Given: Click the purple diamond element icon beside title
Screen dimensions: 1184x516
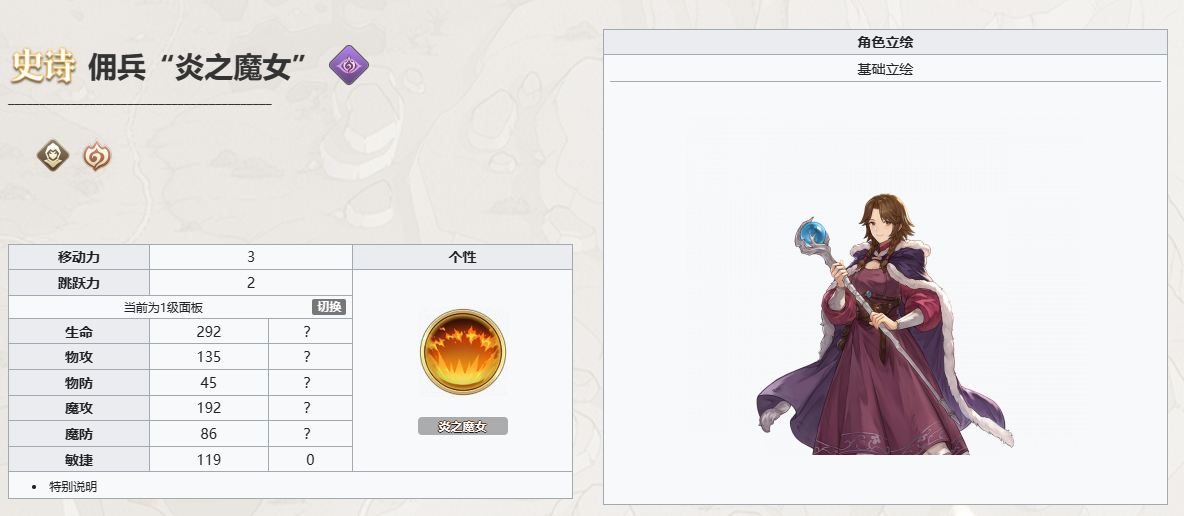Looking at the screenshot, I should click(x=349, y=65).
